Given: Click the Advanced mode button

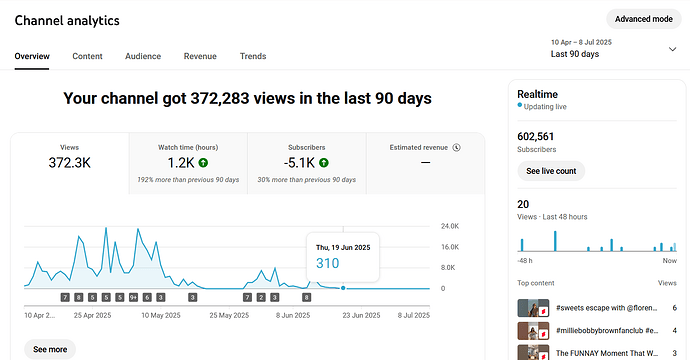Looking at the screenshot, I should click(x=644, y=19).
